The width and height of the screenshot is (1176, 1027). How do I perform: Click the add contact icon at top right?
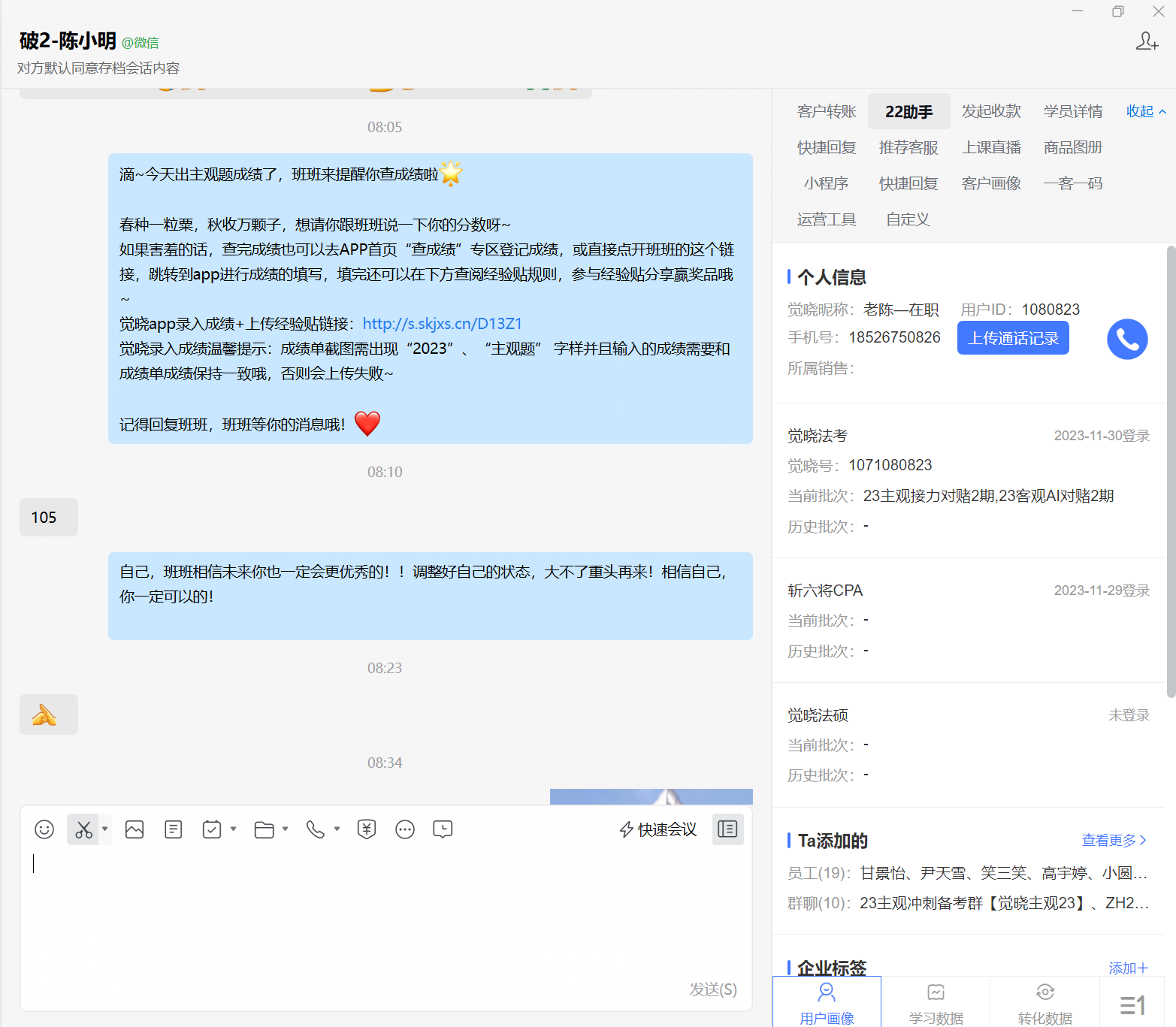(x=1147, y=41)
